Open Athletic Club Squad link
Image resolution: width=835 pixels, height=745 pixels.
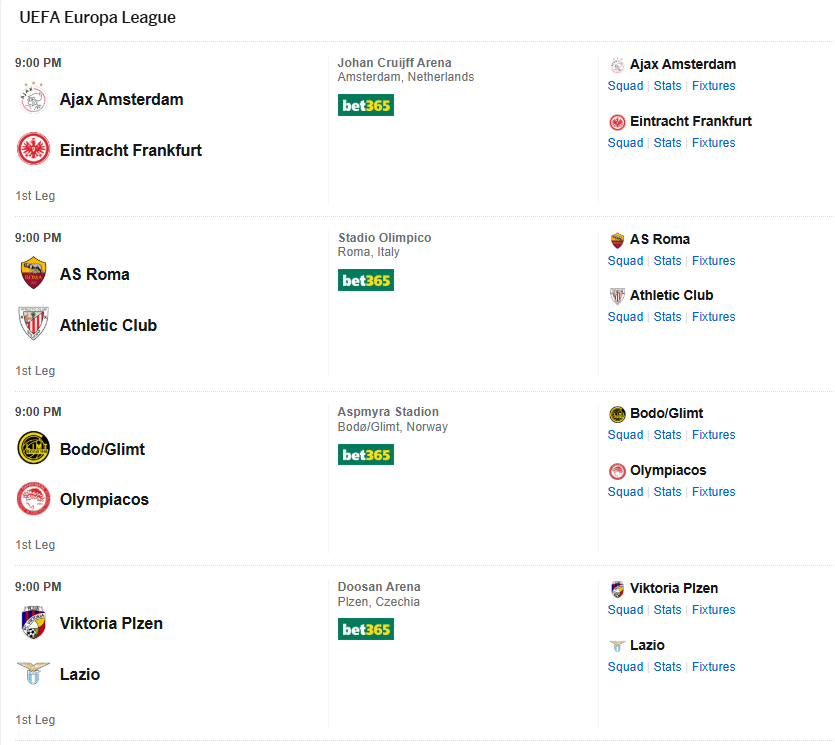(x=625, y=317)
